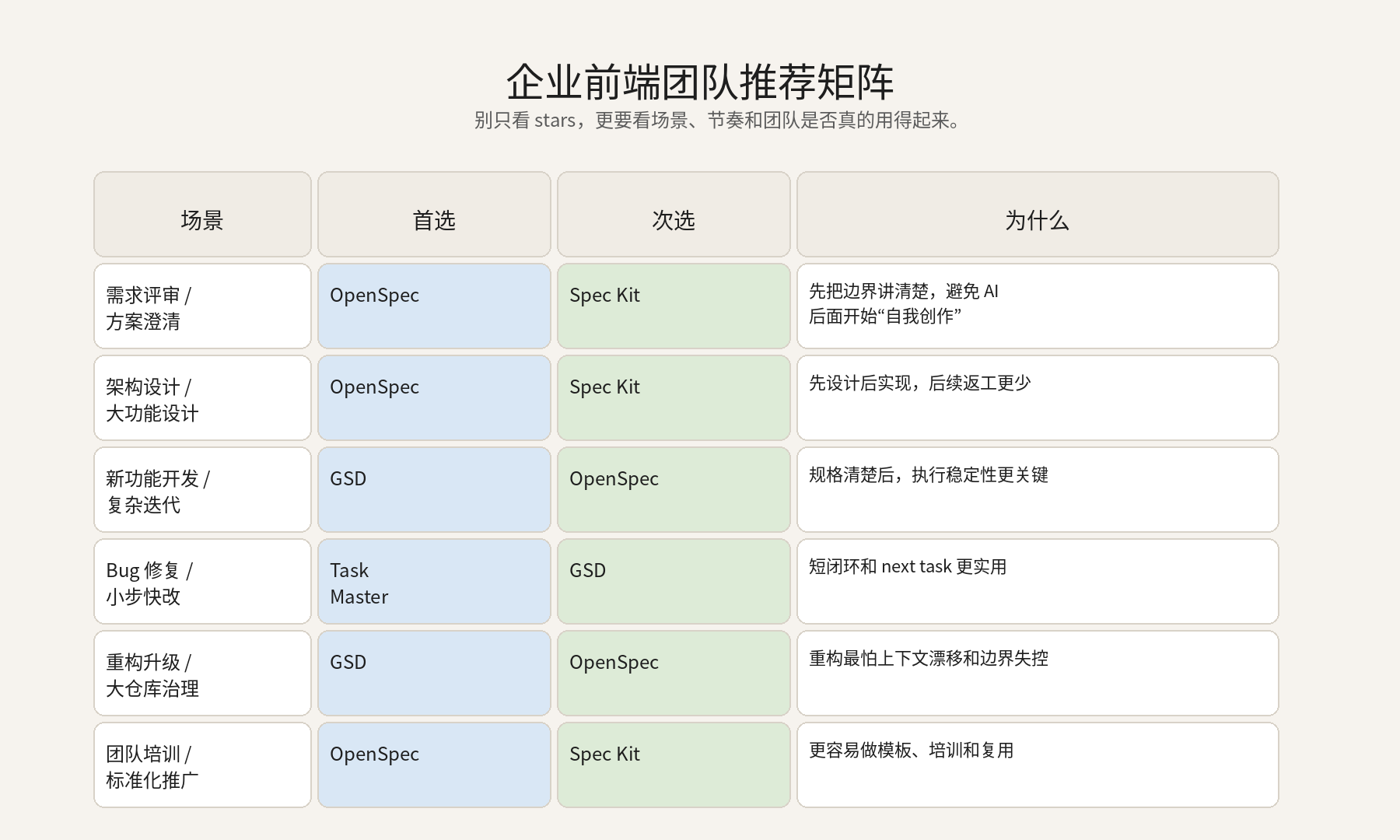1400x840 pixels.
Task: Click the 需求评审 / 方案澄清 scenario cell
Action: (202, 306)
